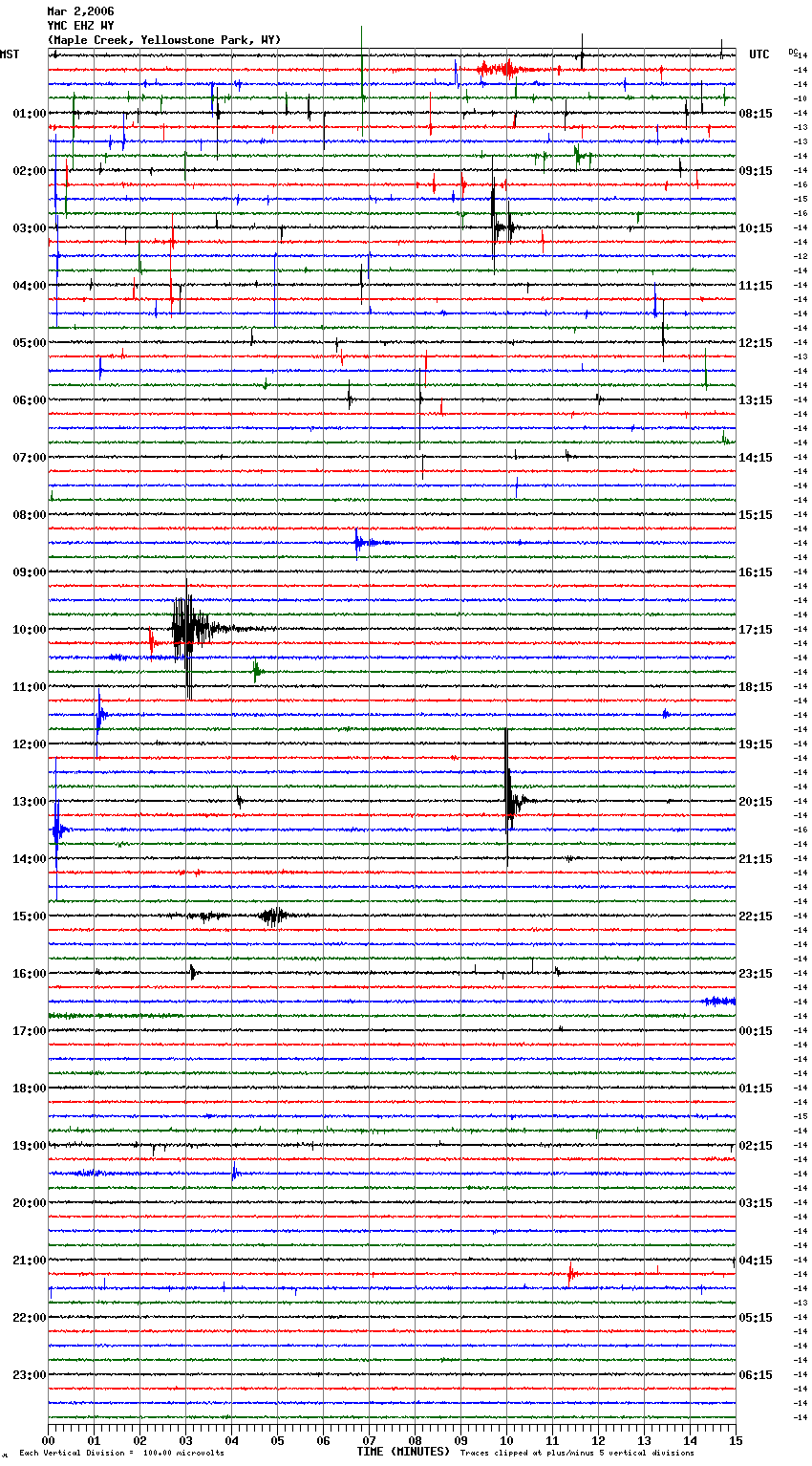The width and height of the screenshot is (812, 1466).
Task: Select the "13:15" UTC time label
Action: point(756,400)
